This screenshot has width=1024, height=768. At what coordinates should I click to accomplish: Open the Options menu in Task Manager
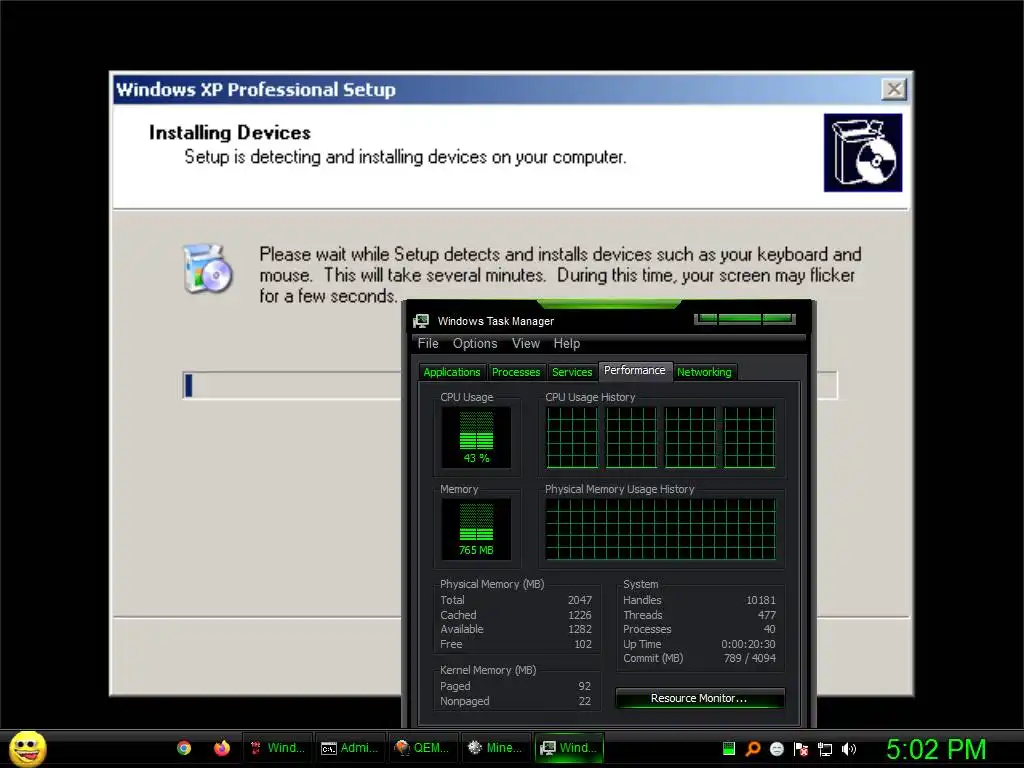475,344
